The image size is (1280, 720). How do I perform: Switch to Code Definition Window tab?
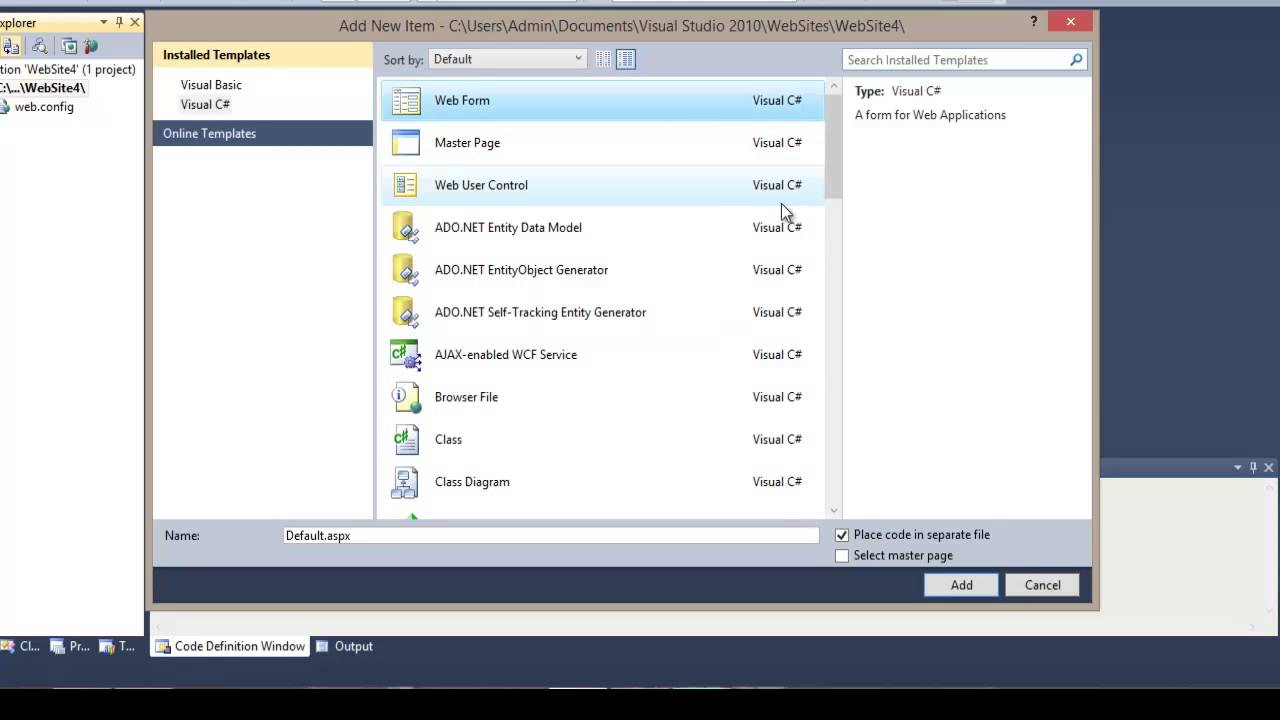pyautogui.click(x=230, y=647)
